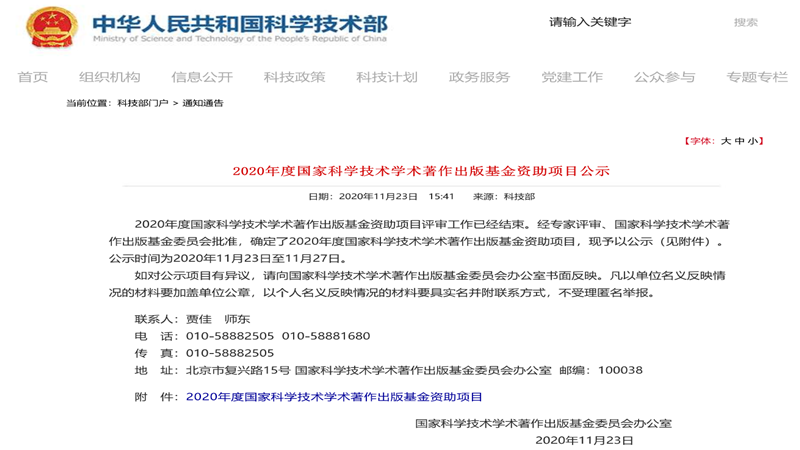This screenshot has height=450, width=800.
Task: Click the date text 2020年11月23日 15:41
Action: point(396,196)
